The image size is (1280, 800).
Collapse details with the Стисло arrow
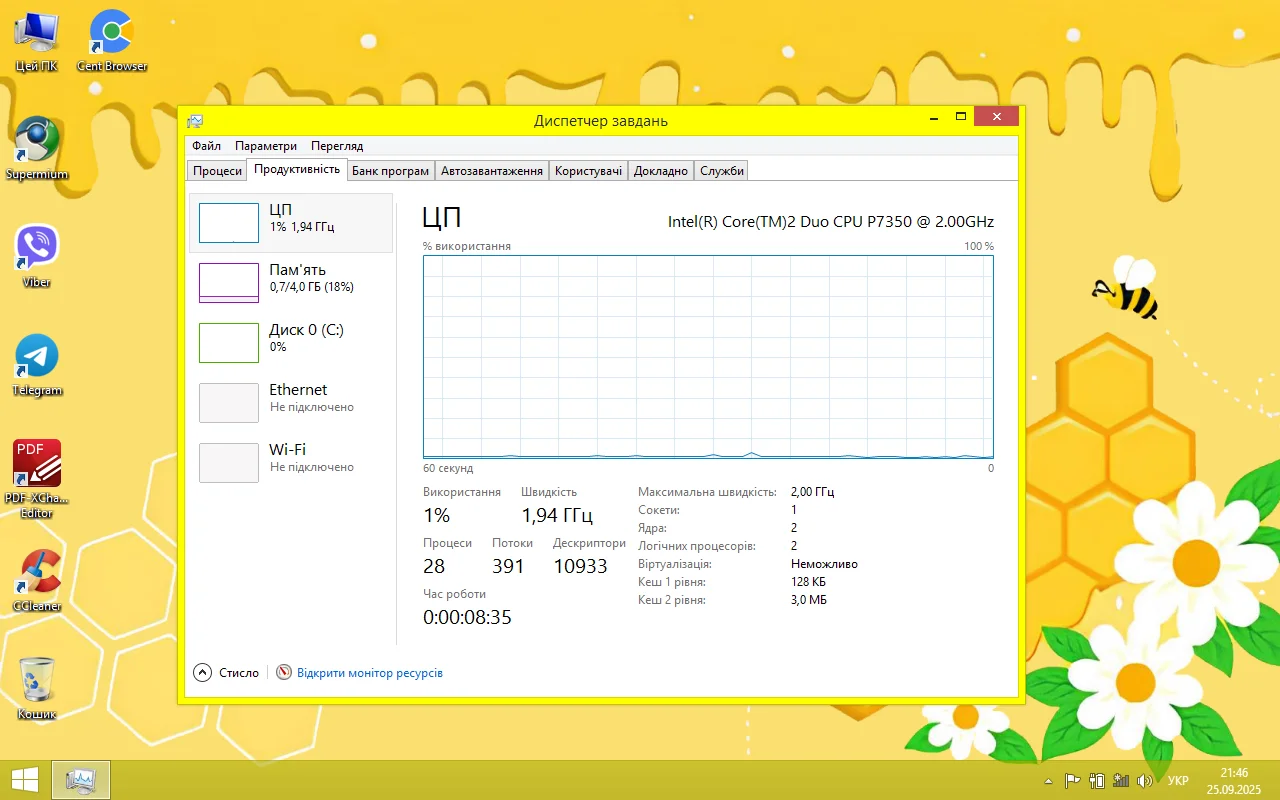(x=203, y=673)
